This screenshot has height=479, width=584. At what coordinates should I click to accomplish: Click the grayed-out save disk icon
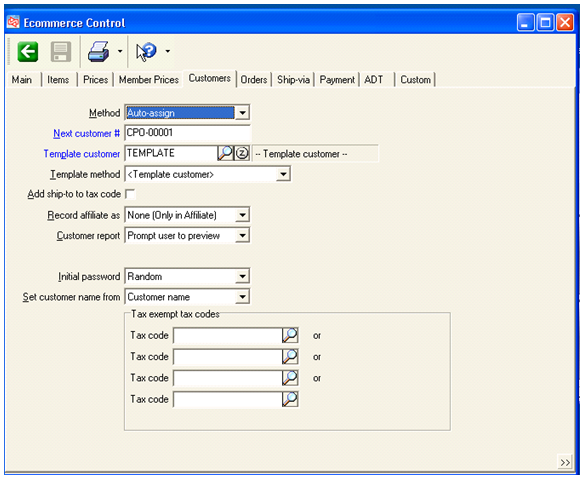tap(61, 51)
